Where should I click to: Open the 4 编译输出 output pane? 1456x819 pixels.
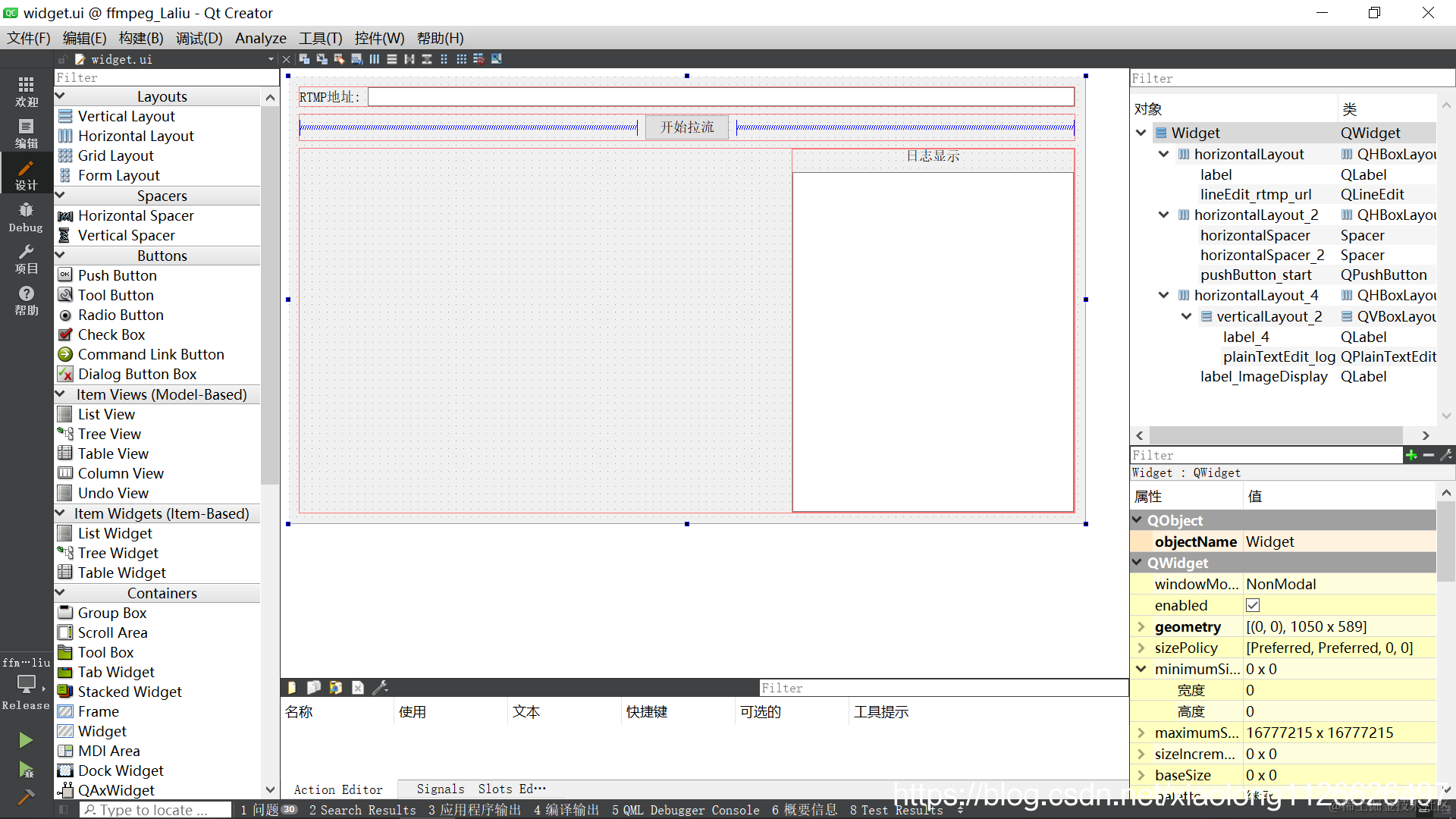pyautogui.click(x=566, y=810)
